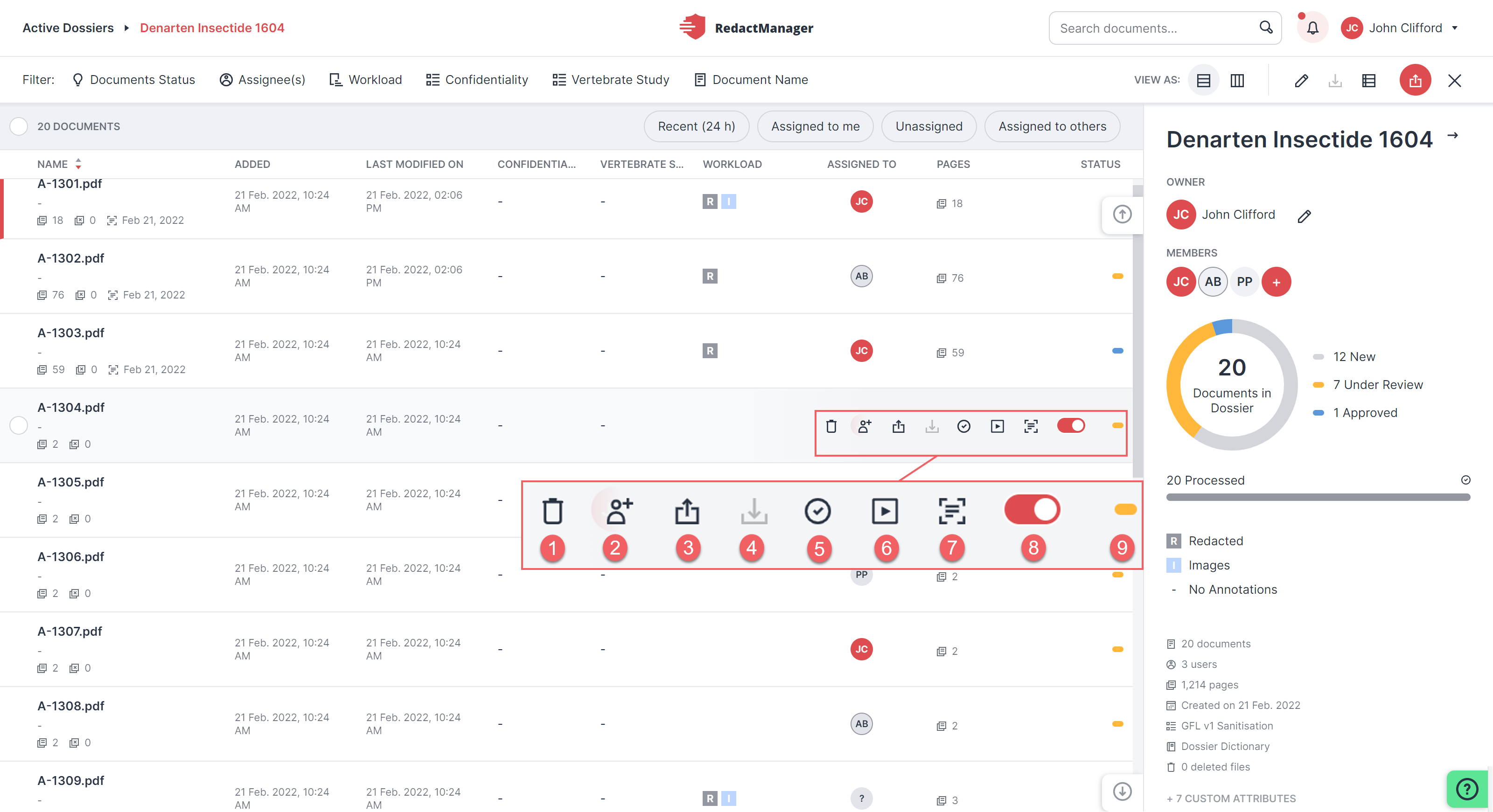Image resolution: width=1493 pixels, height=812 pixels.
Task: Jump to bottom with the down-arrow button
Action: pyautogui.click(x=1122, y=791)
